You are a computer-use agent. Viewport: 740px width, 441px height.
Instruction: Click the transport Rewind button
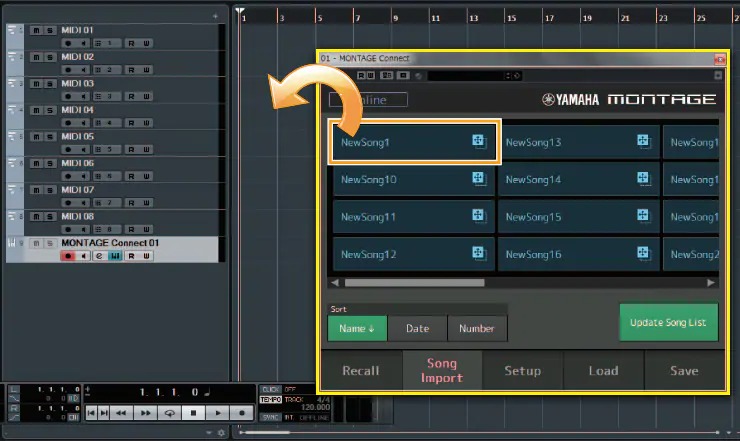tap(121, 413)
